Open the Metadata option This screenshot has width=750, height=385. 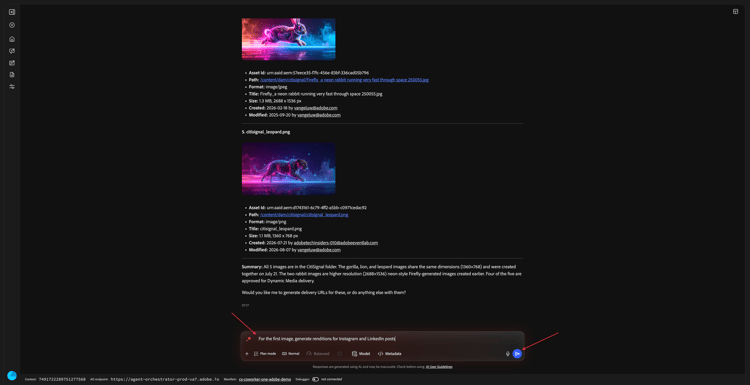tap(389, 354)
